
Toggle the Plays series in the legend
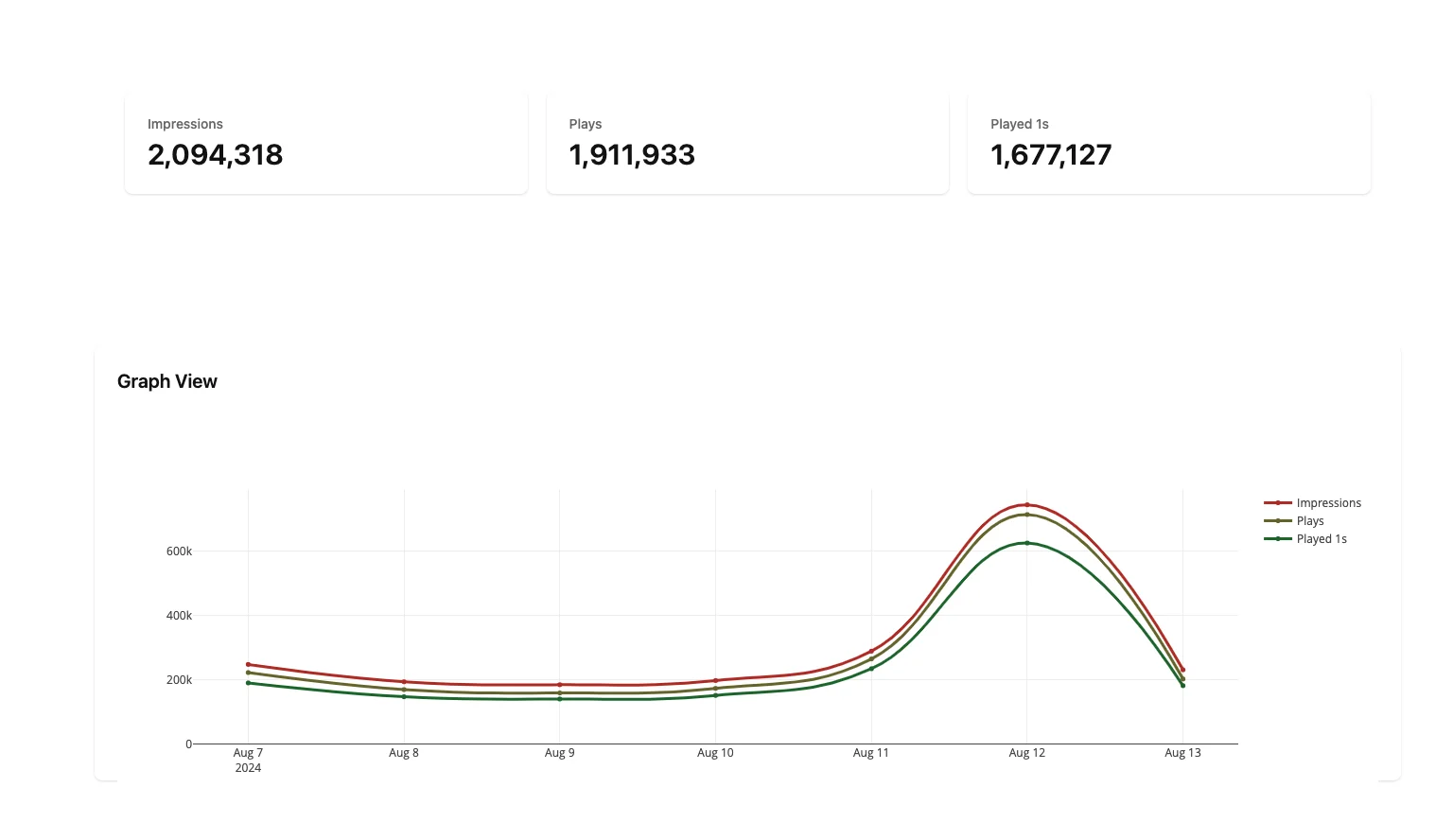click(x=1294, y=521)
